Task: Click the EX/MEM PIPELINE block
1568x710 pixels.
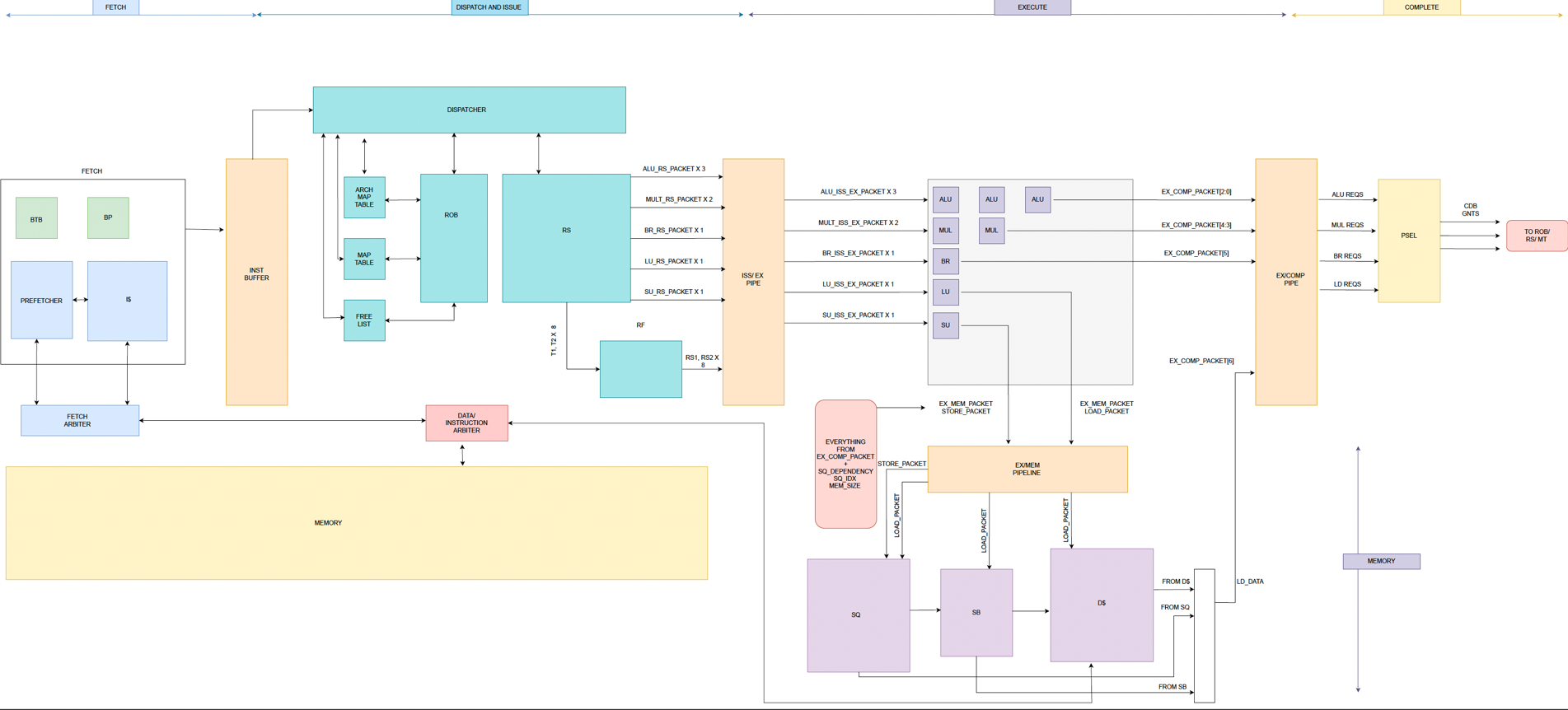Action: [1027, 469]
